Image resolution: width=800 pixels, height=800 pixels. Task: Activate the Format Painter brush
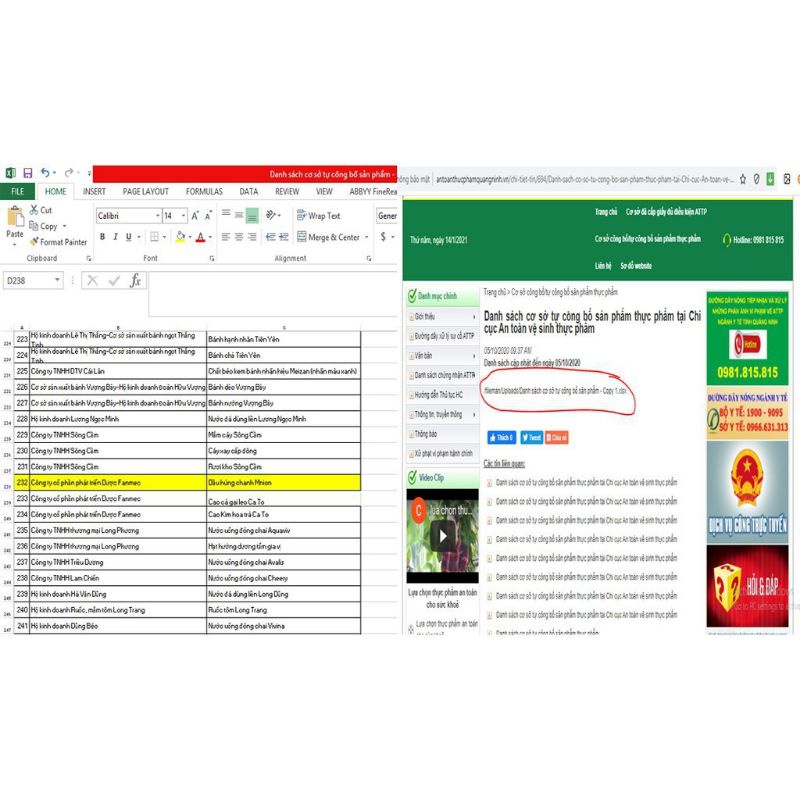[58, 242]
